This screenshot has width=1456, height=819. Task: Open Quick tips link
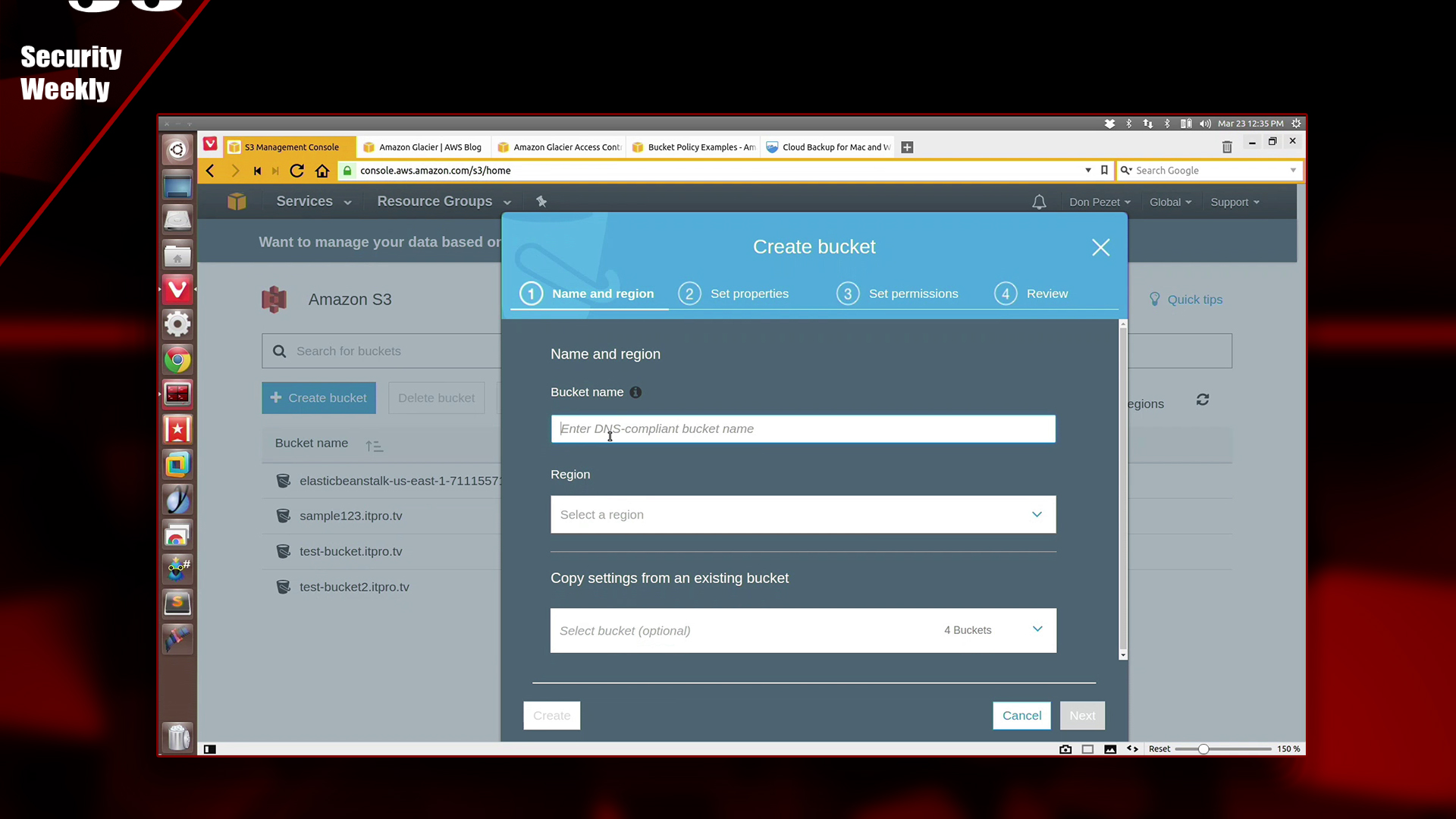(x=1186, y=300)
